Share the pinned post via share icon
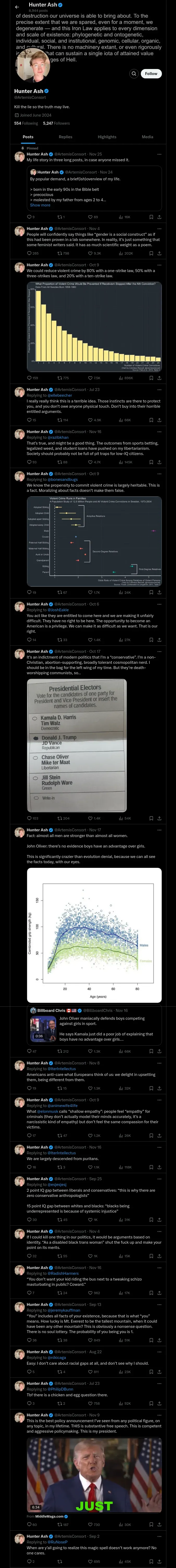The width and height of the screenshot is (176, 1568). click(x=159, y=217)
